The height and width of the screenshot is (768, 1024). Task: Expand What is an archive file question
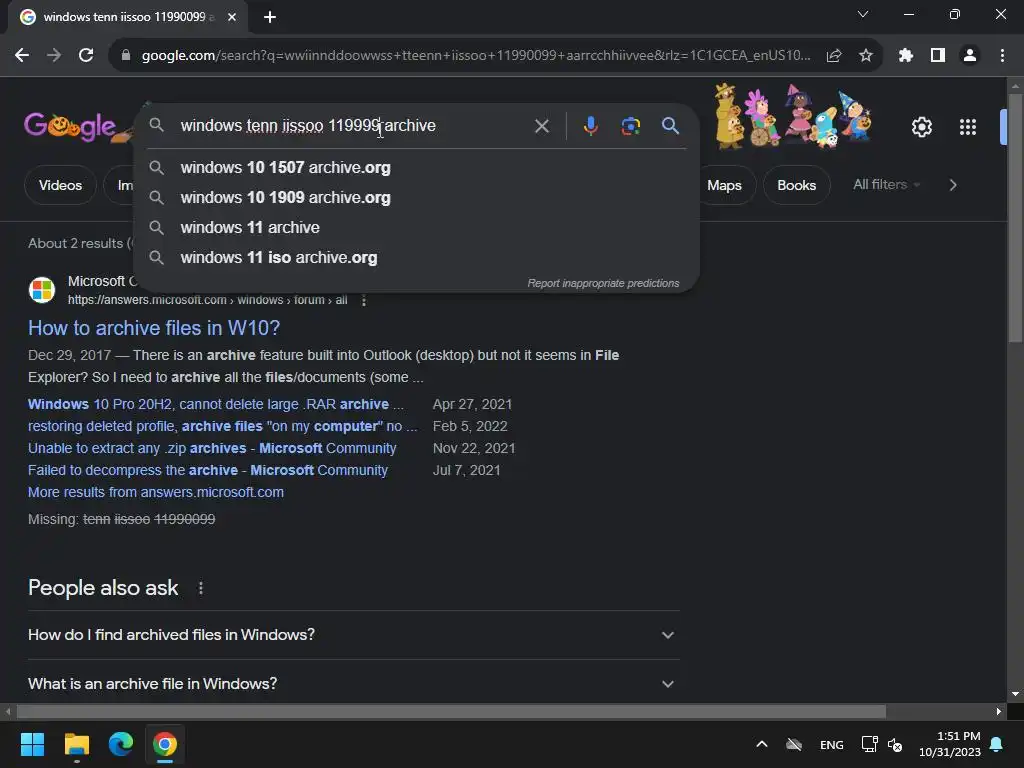[x=353, y=684]
